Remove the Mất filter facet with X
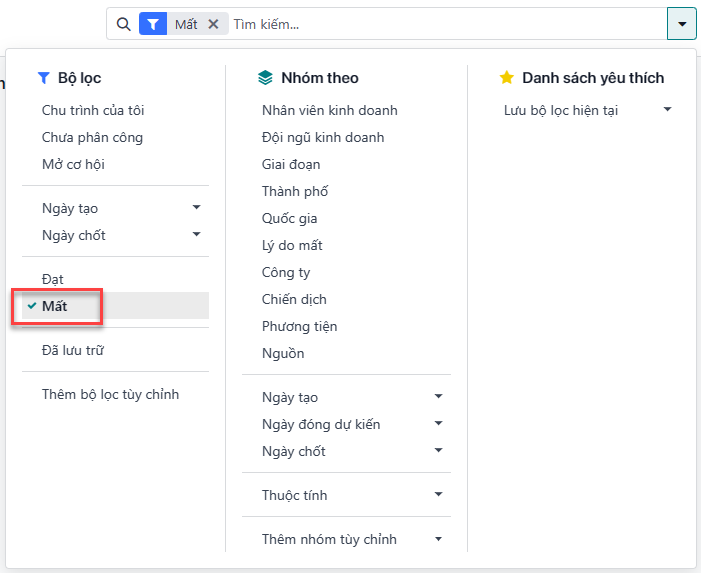The height and width of the screenshot is (573, 701). click(213, 24)
